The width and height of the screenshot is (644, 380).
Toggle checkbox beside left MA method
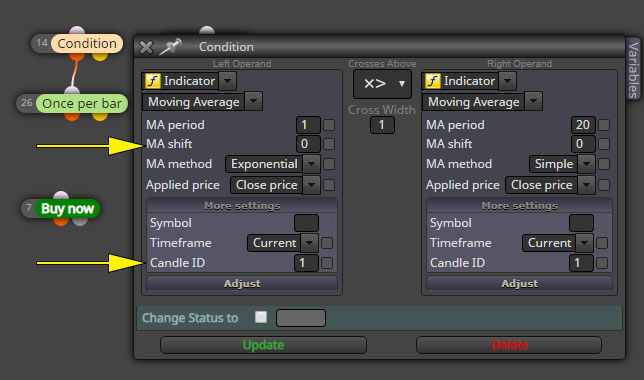click(329, 164)
